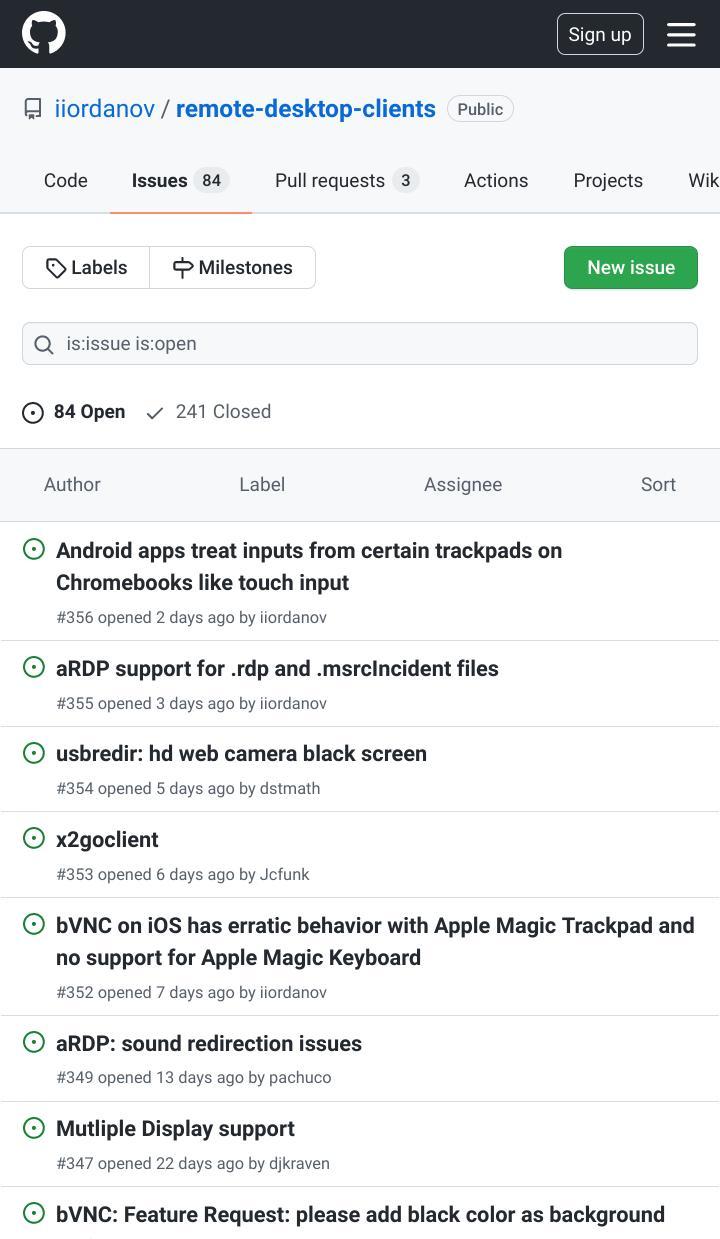Screen dimensions: 720x1239
Task: Open the iiordanov owner profile link
Action: 104,109
